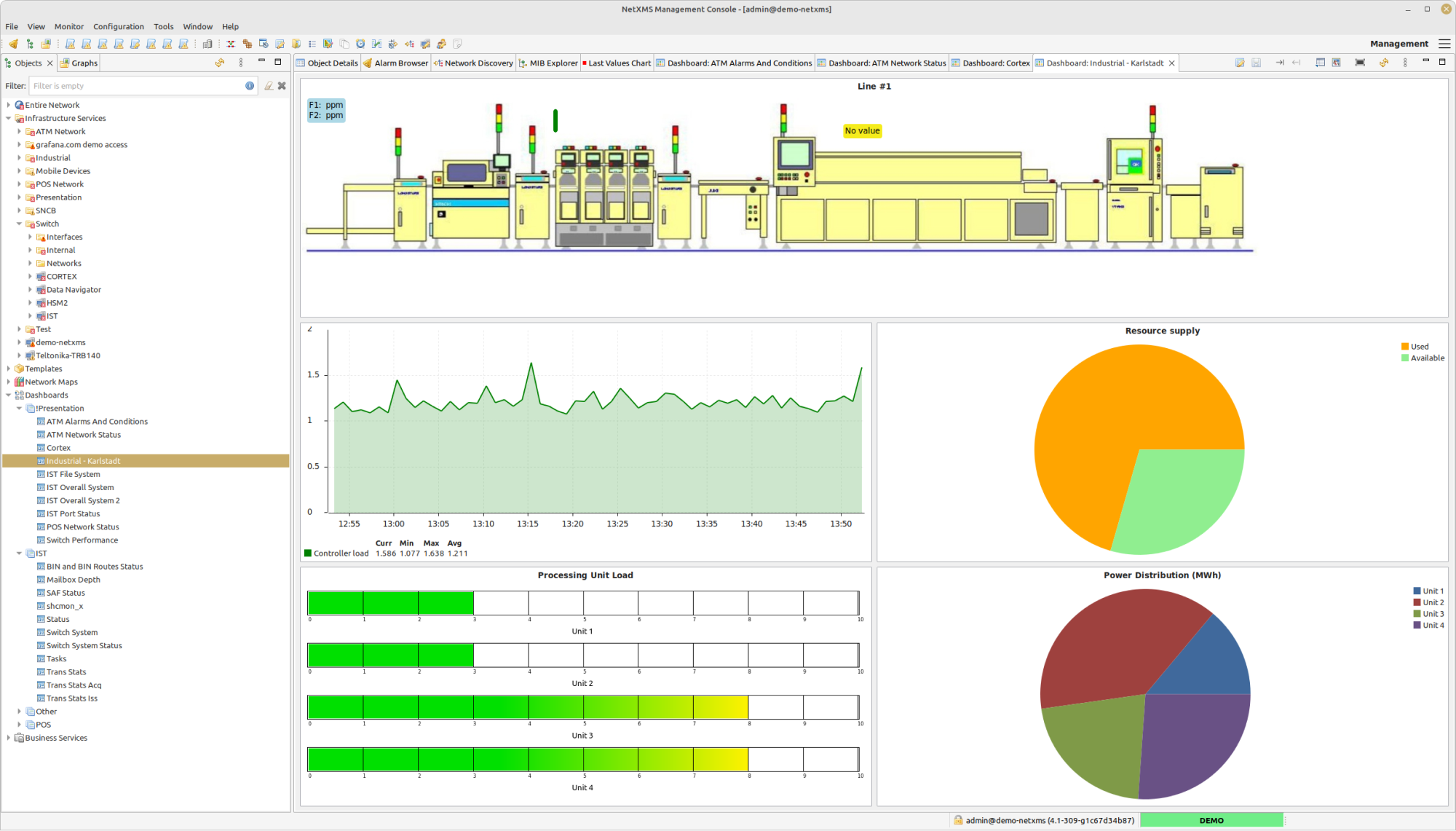1456x831 pixels.
Task: Click the full screen dashboard icon
Action: pyautogui.click(x=1360, y=63)
